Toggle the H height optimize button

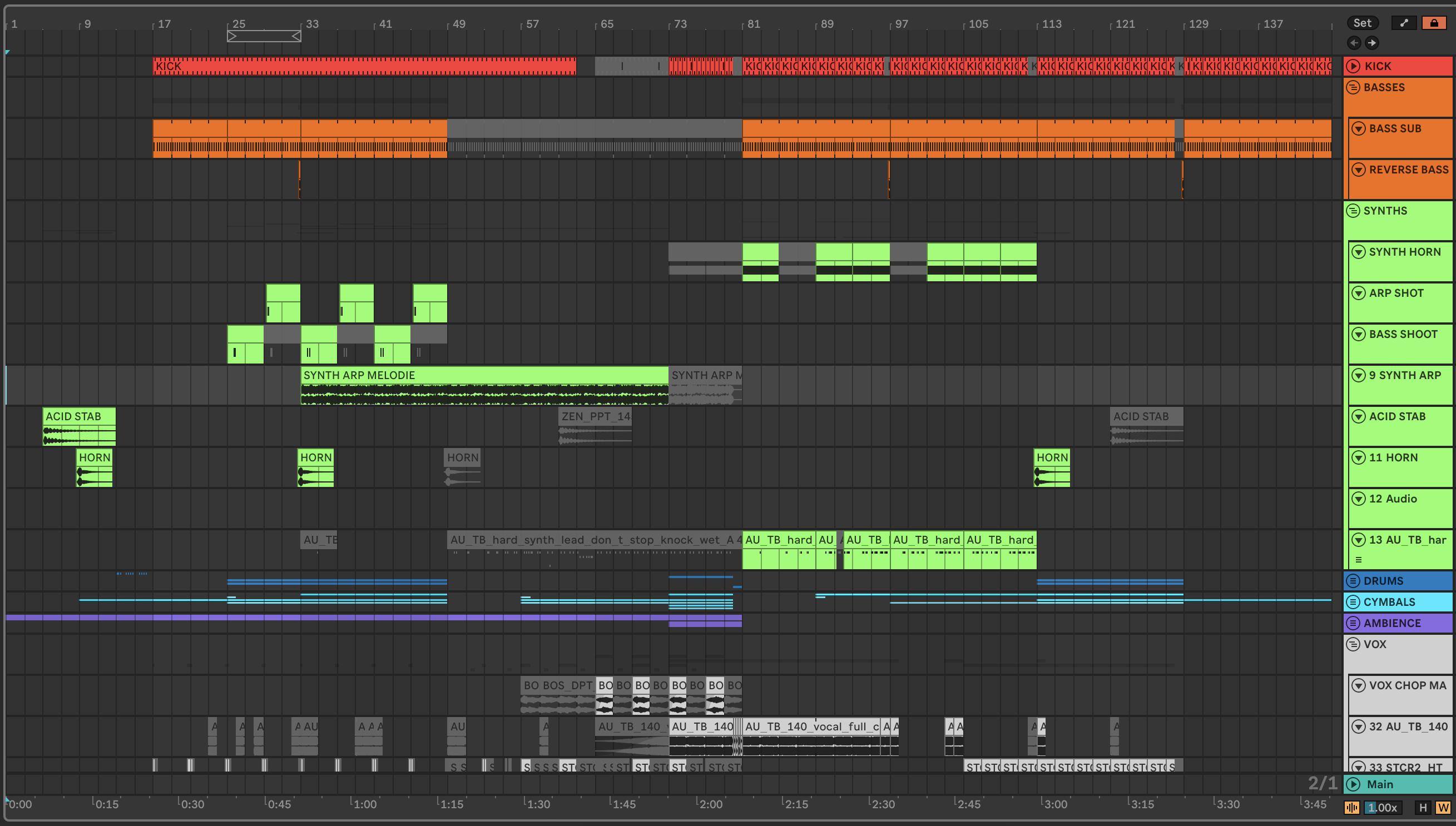pyautogui.click(x=1423, y=807)
